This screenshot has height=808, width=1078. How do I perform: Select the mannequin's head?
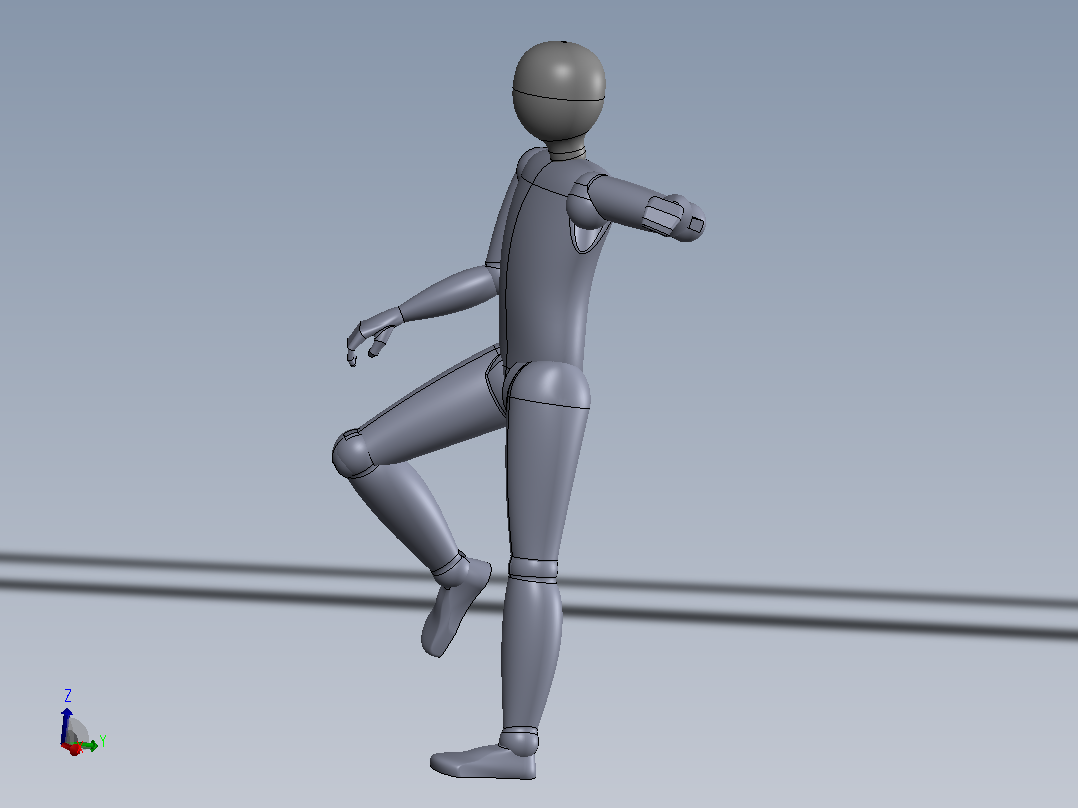pos(559,91)
